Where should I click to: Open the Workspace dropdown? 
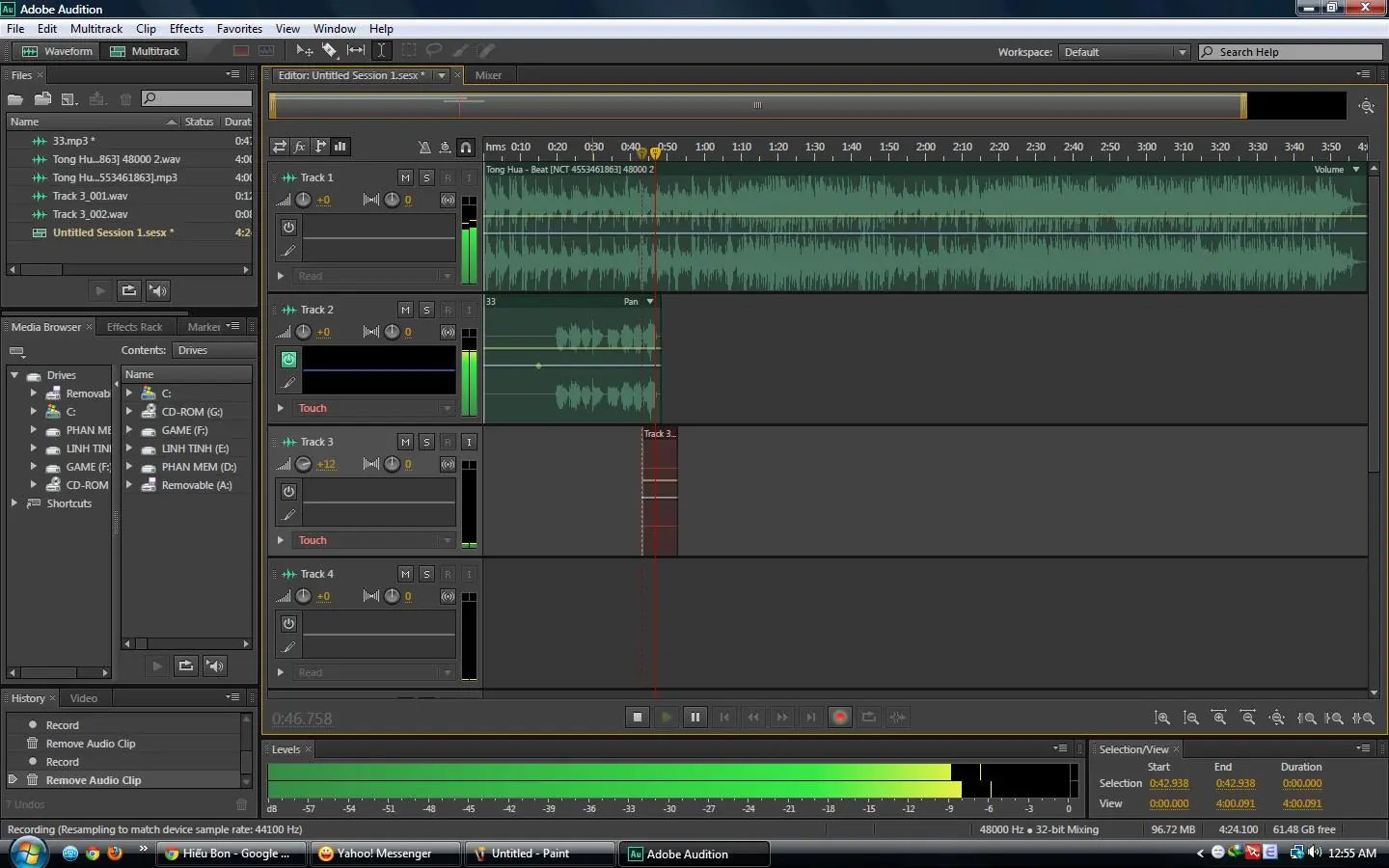[x=1182, y=51]
